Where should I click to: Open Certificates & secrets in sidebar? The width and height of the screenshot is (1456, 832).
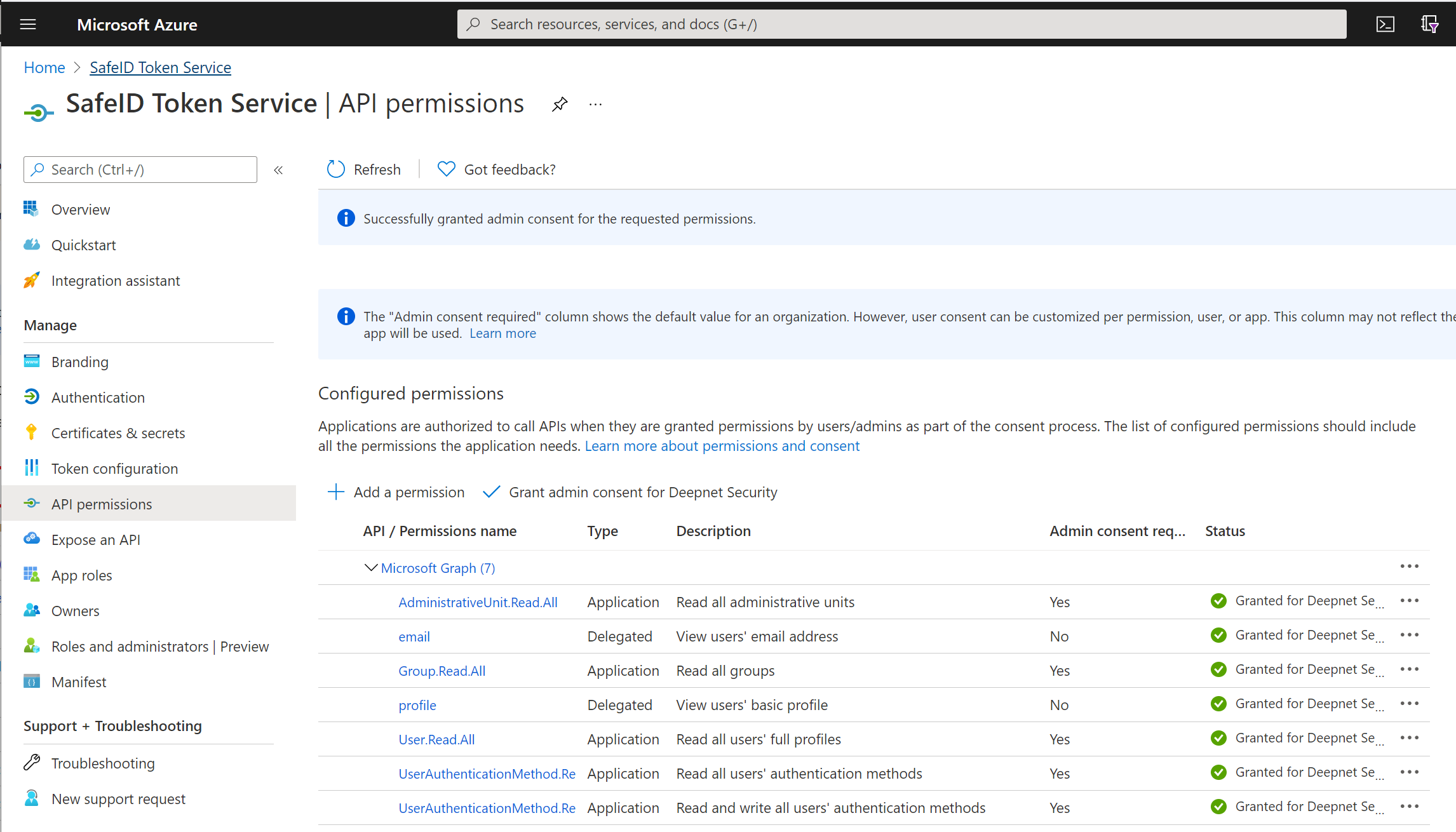118,433
